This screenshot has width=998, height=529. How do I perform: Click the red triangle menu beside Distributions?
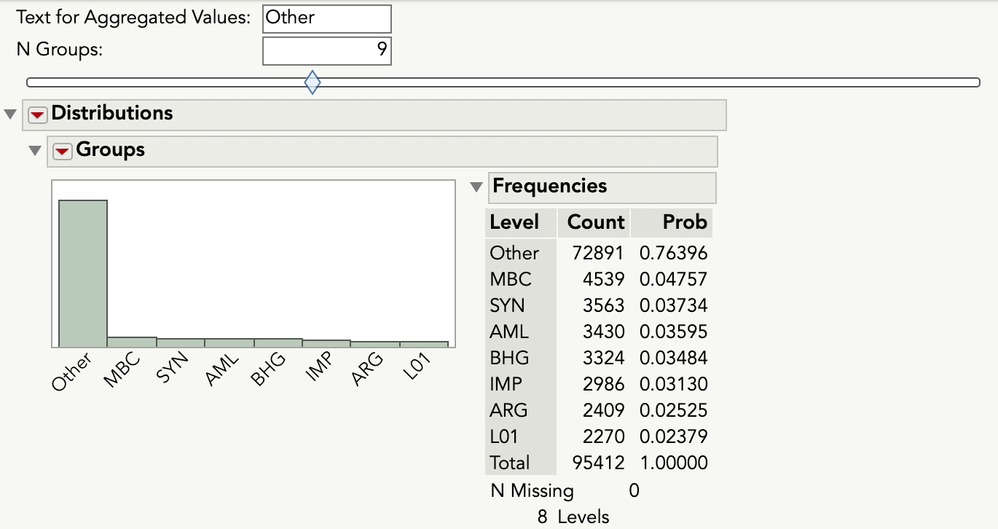click(x=37, y=114)
